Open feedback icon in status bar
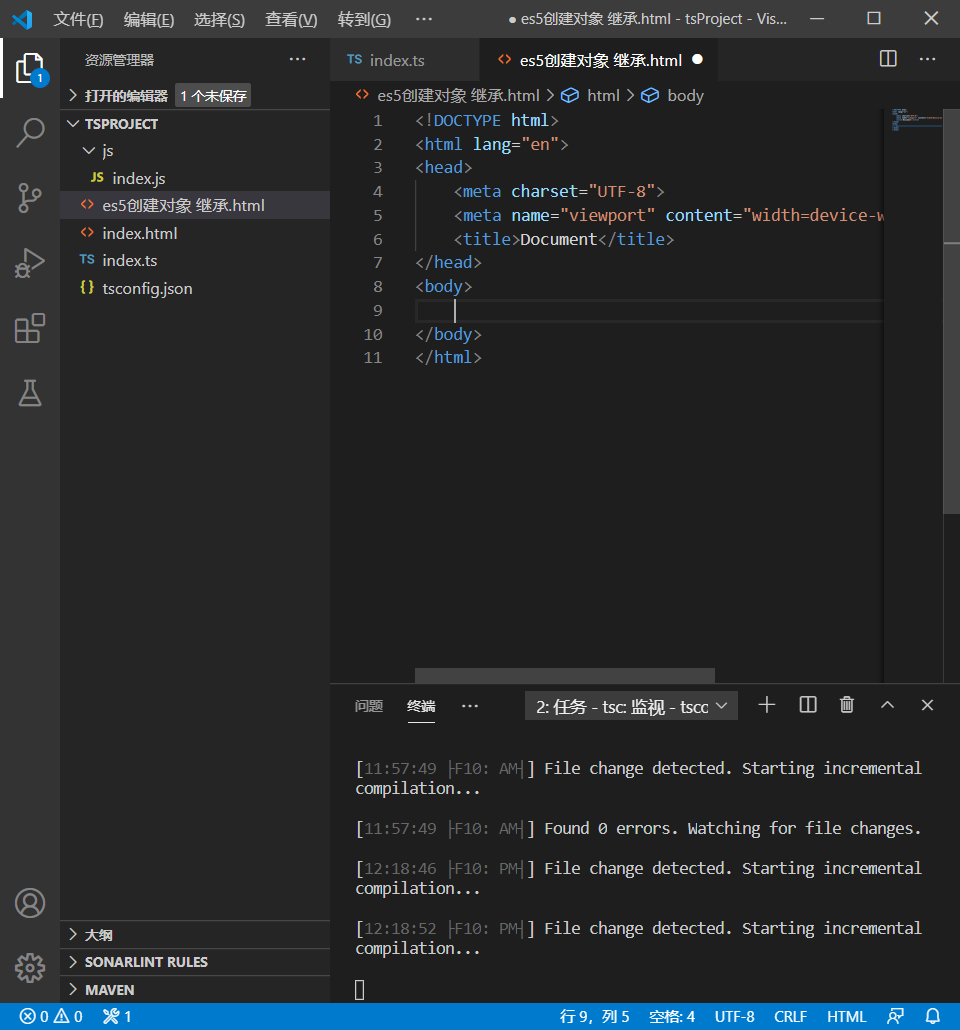The image size is (960, 1030). coord(896,1017)
